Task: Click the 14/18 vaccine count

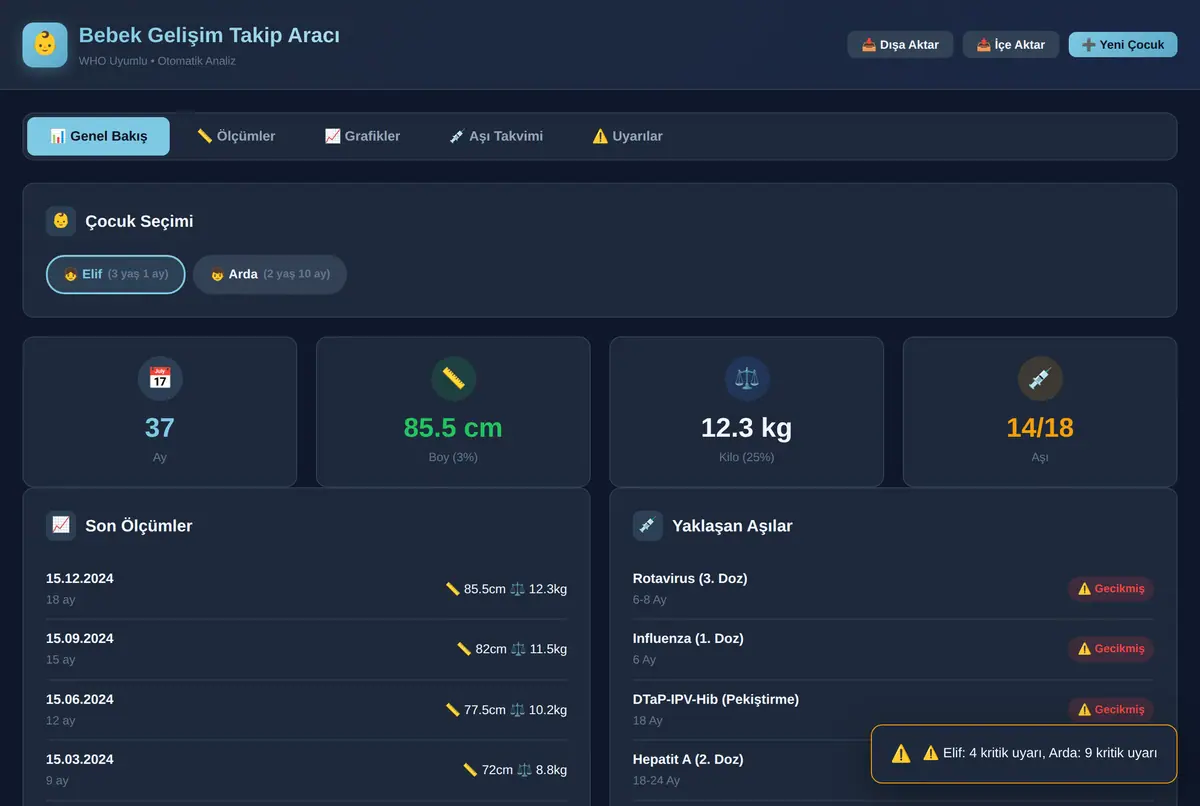Action: tap(1040, 428)
